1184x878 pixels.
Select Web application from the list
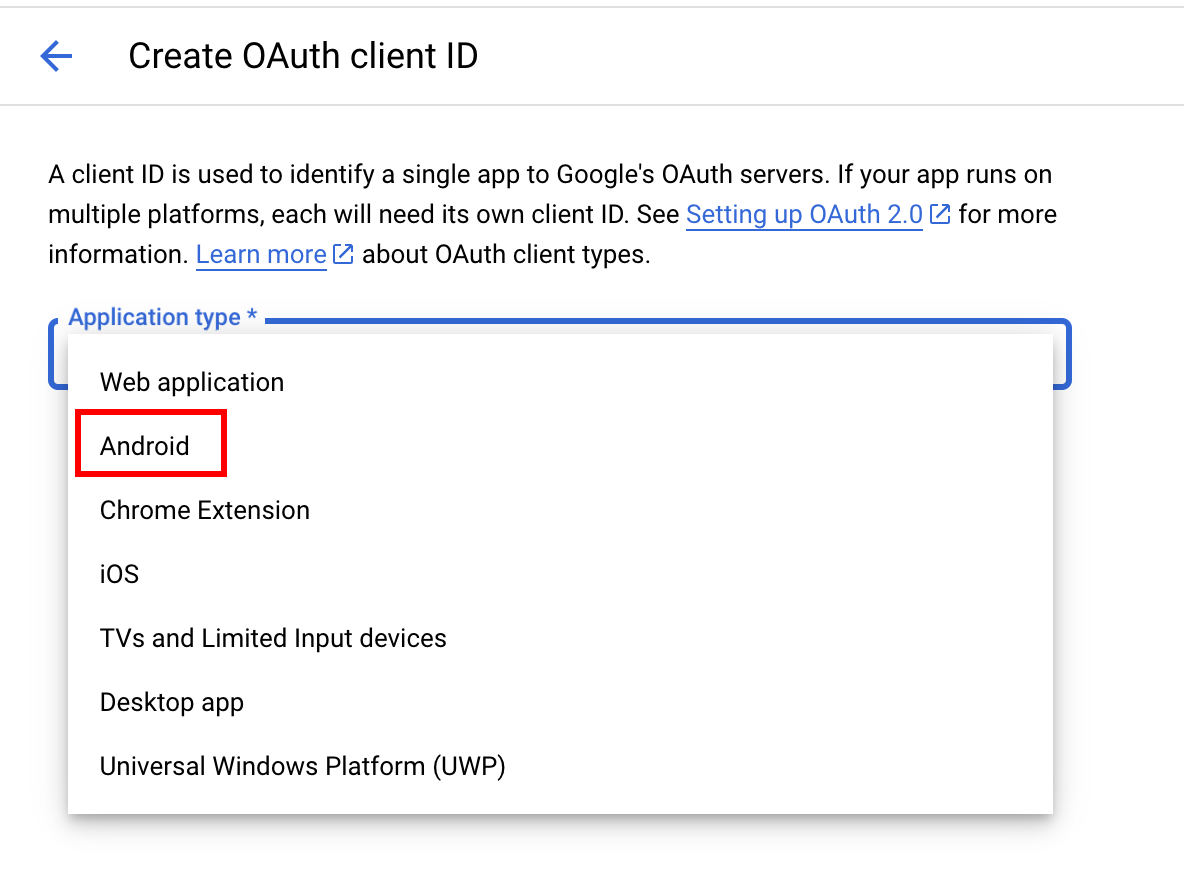pyautogui.click(x=192, y=382)
